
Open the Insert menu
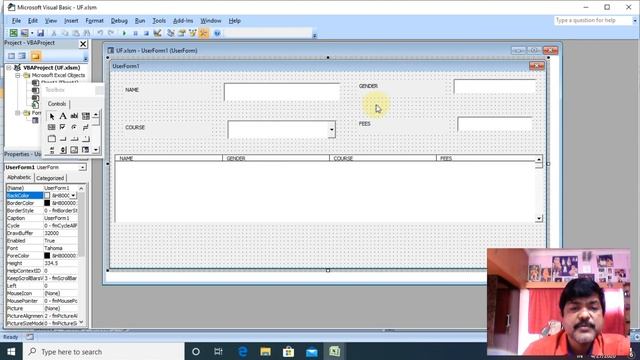71,20
